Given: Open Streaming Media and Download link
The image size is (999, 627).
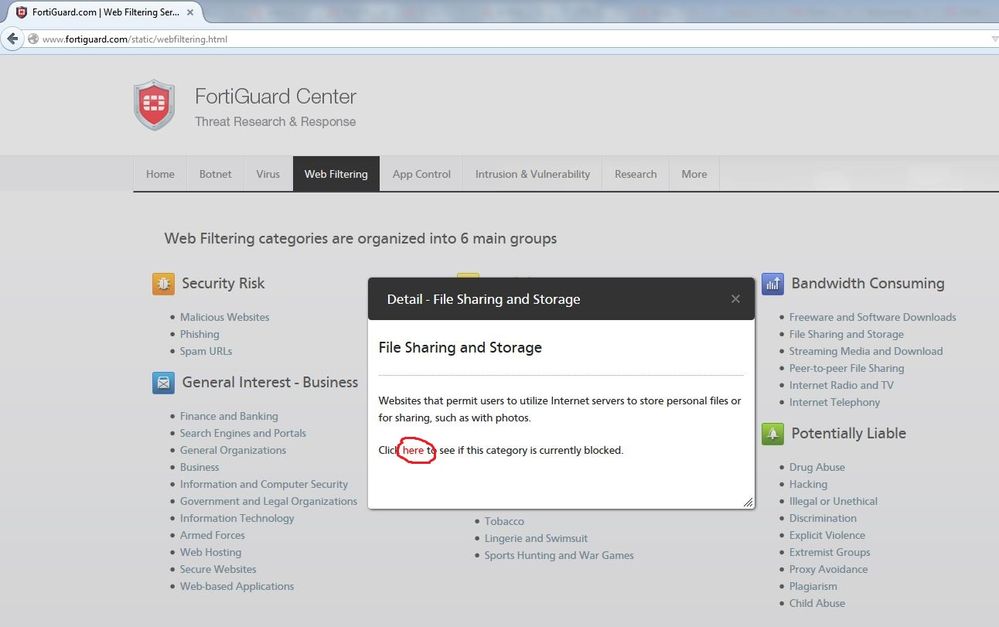Looking at the screenshot, I should click(866, 351).
